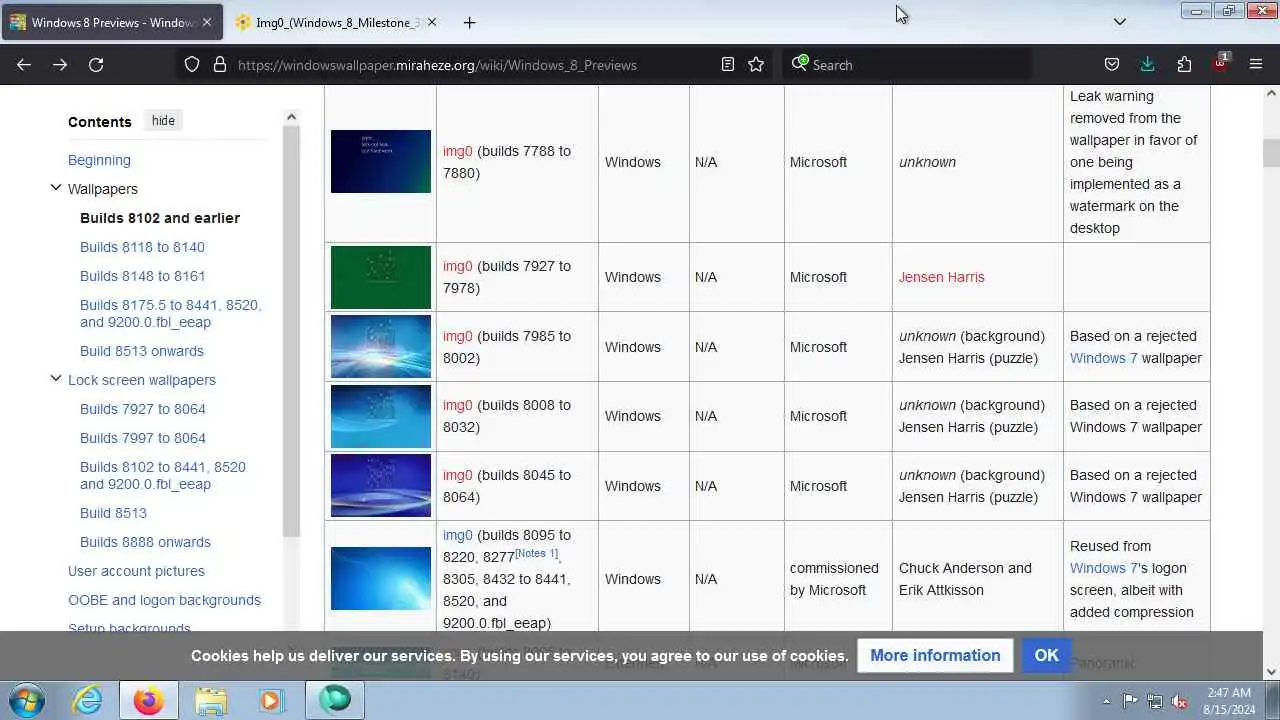The image size is (1280, 720).
Task: Open the extensions puzzle icon
Action: 1184,64
